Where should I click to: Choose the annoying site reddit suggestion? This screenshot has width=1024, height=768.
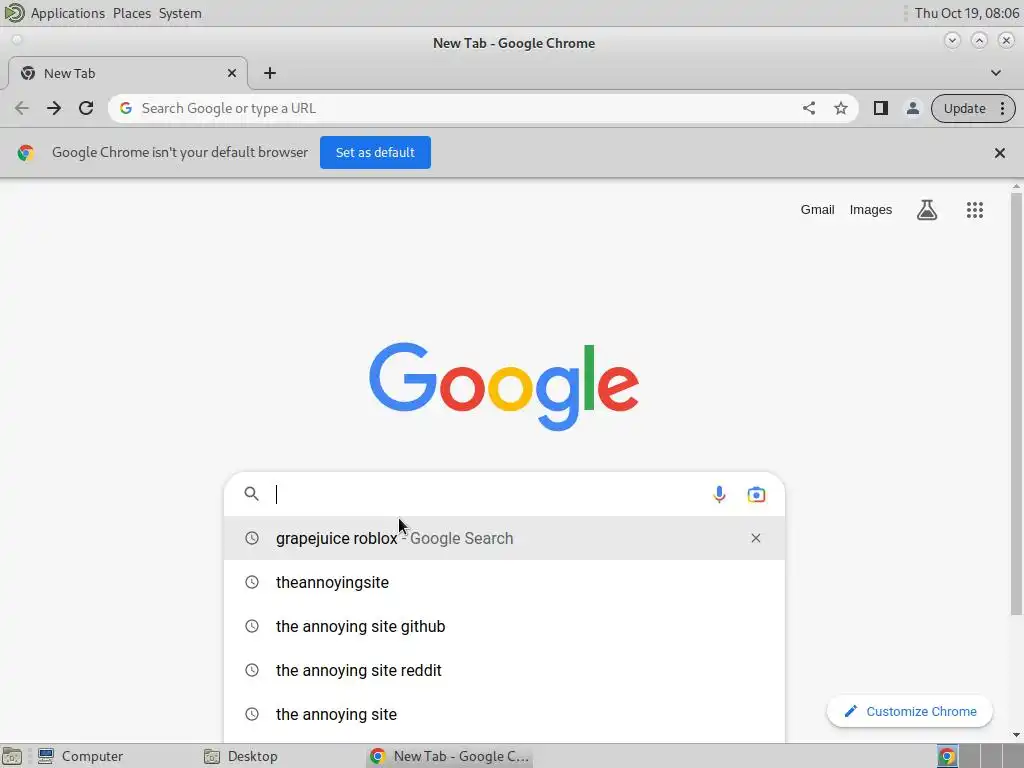[504, 670]
